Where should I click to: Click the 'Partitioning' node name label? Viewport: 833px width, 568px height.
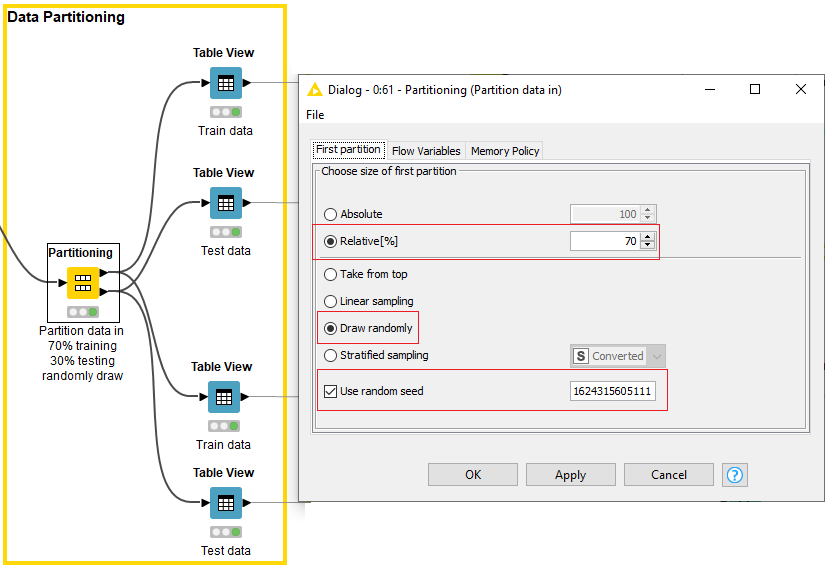coord(81,253)
